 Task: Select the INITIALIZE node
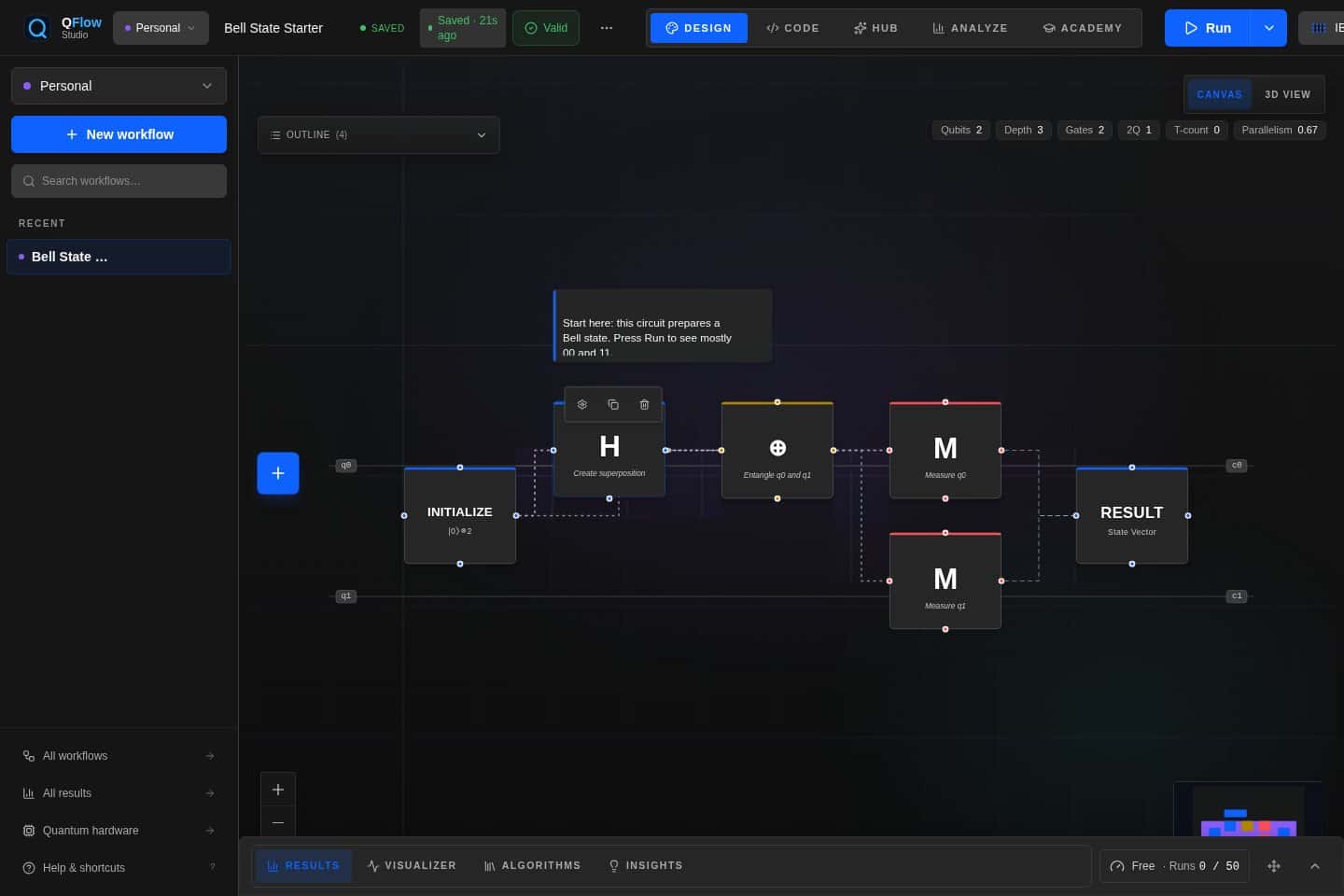click(x=460, y=515)
